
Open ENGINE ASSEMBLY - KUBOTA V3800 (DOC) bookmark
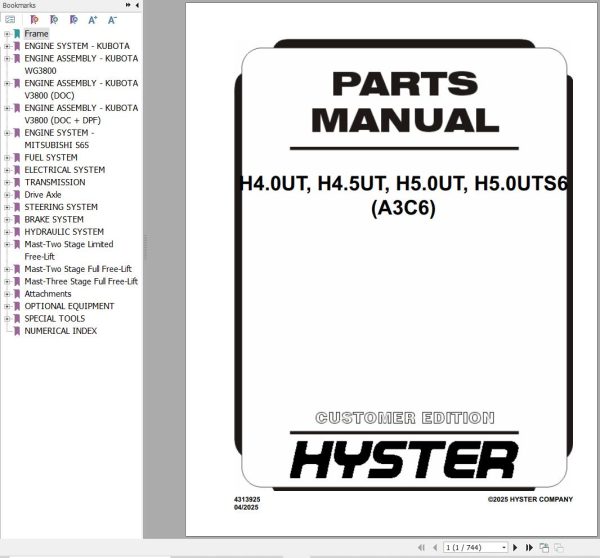[81, 89]
